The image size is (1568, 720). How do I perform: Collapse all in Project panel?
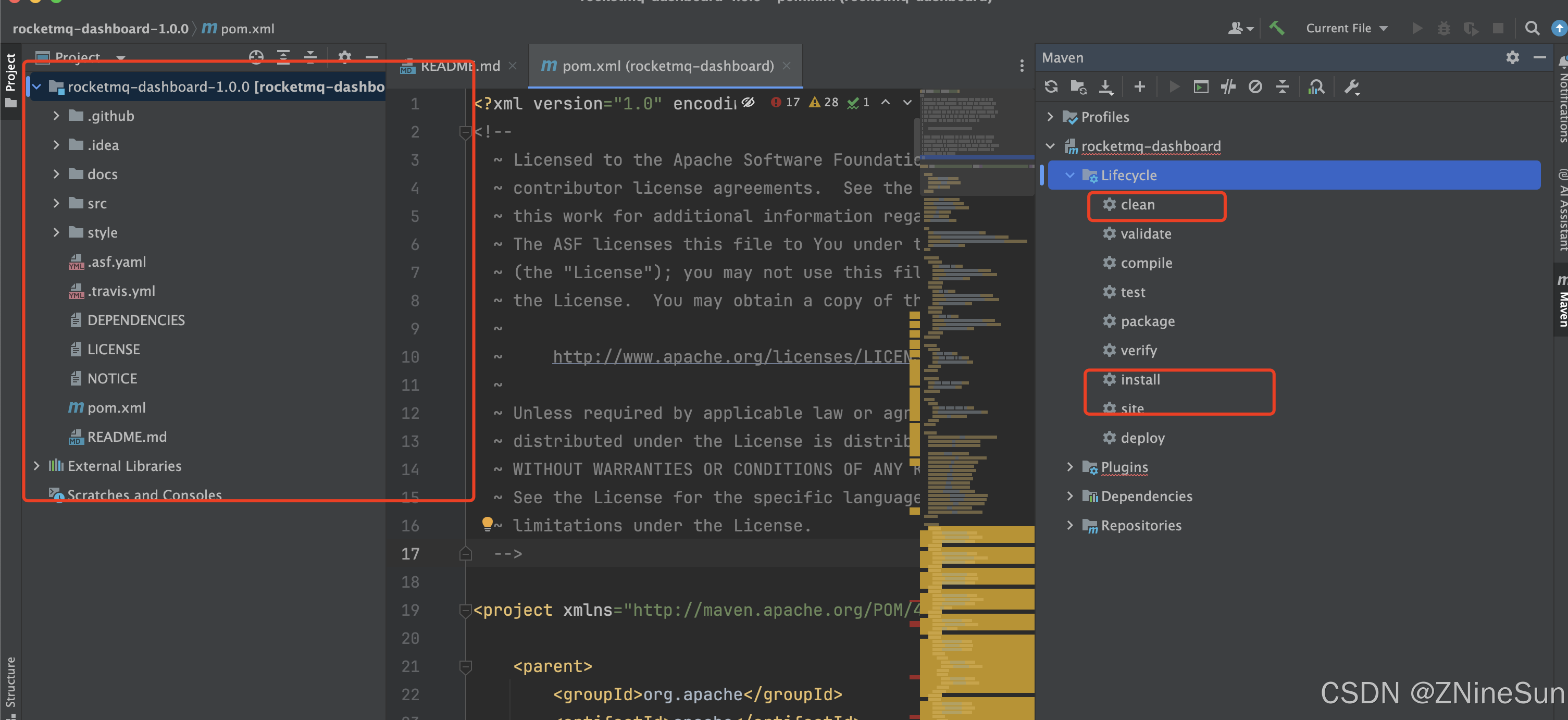(x=310, y=57)
